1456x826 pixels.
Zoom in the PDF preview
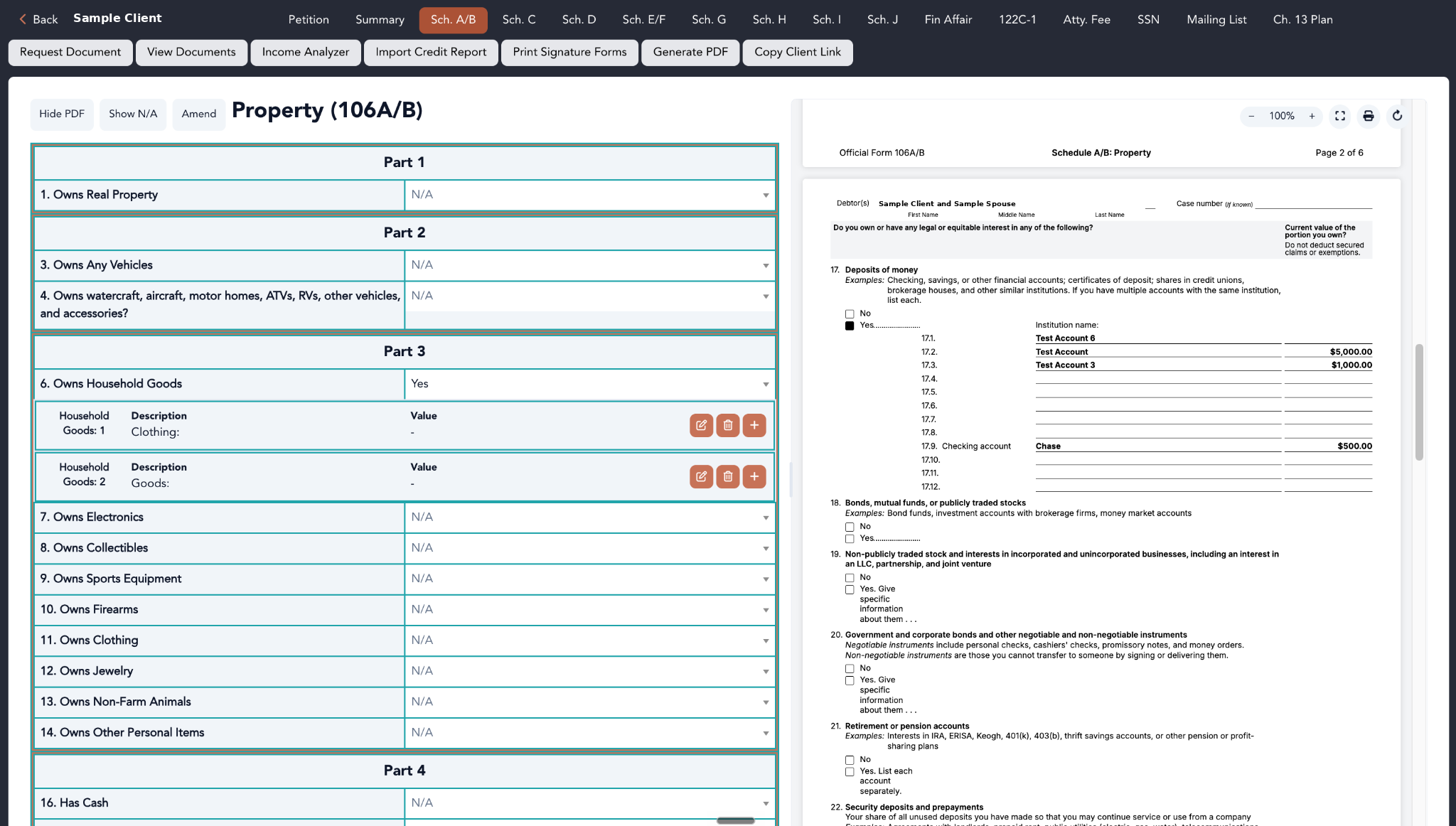point(1312,116)
